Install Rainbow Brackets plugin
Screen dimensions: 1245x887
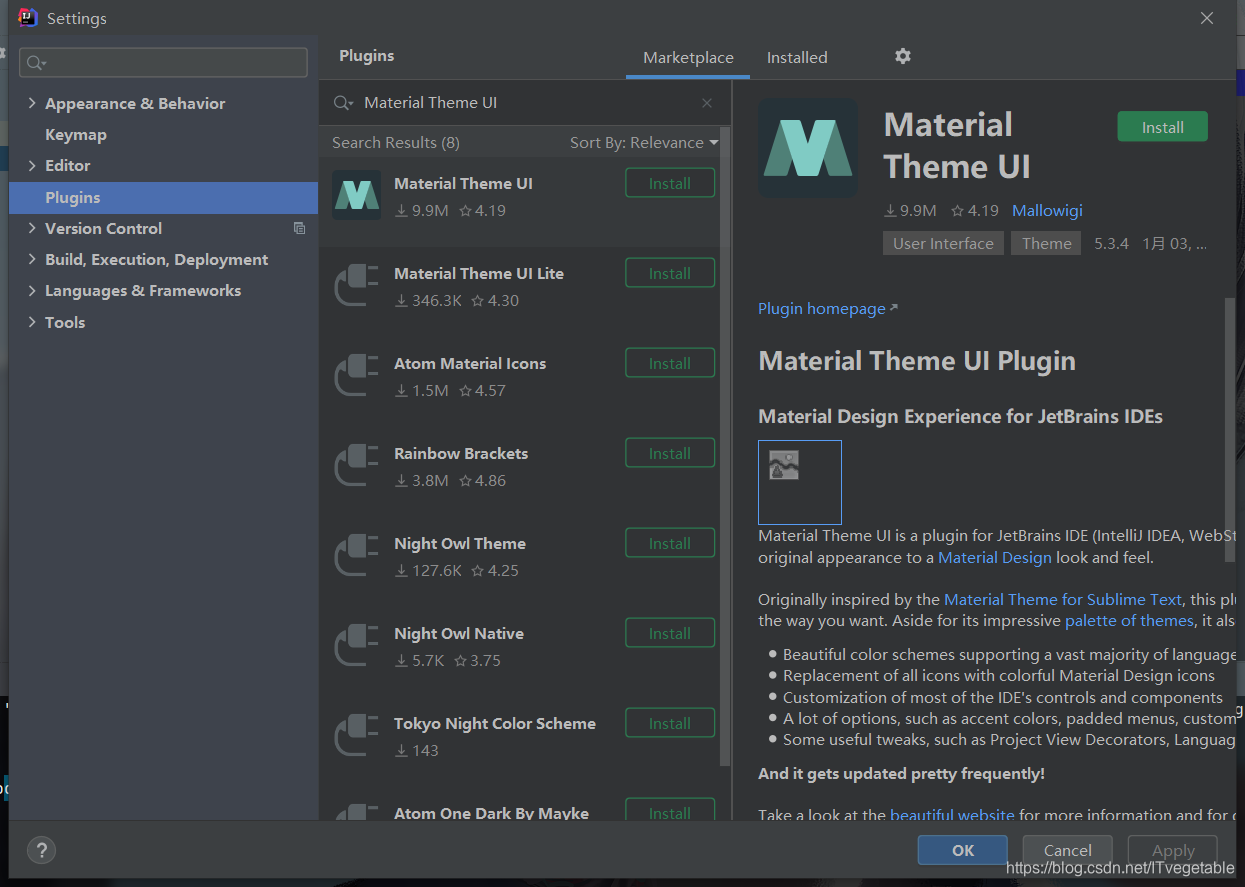[x=670, y=453]
